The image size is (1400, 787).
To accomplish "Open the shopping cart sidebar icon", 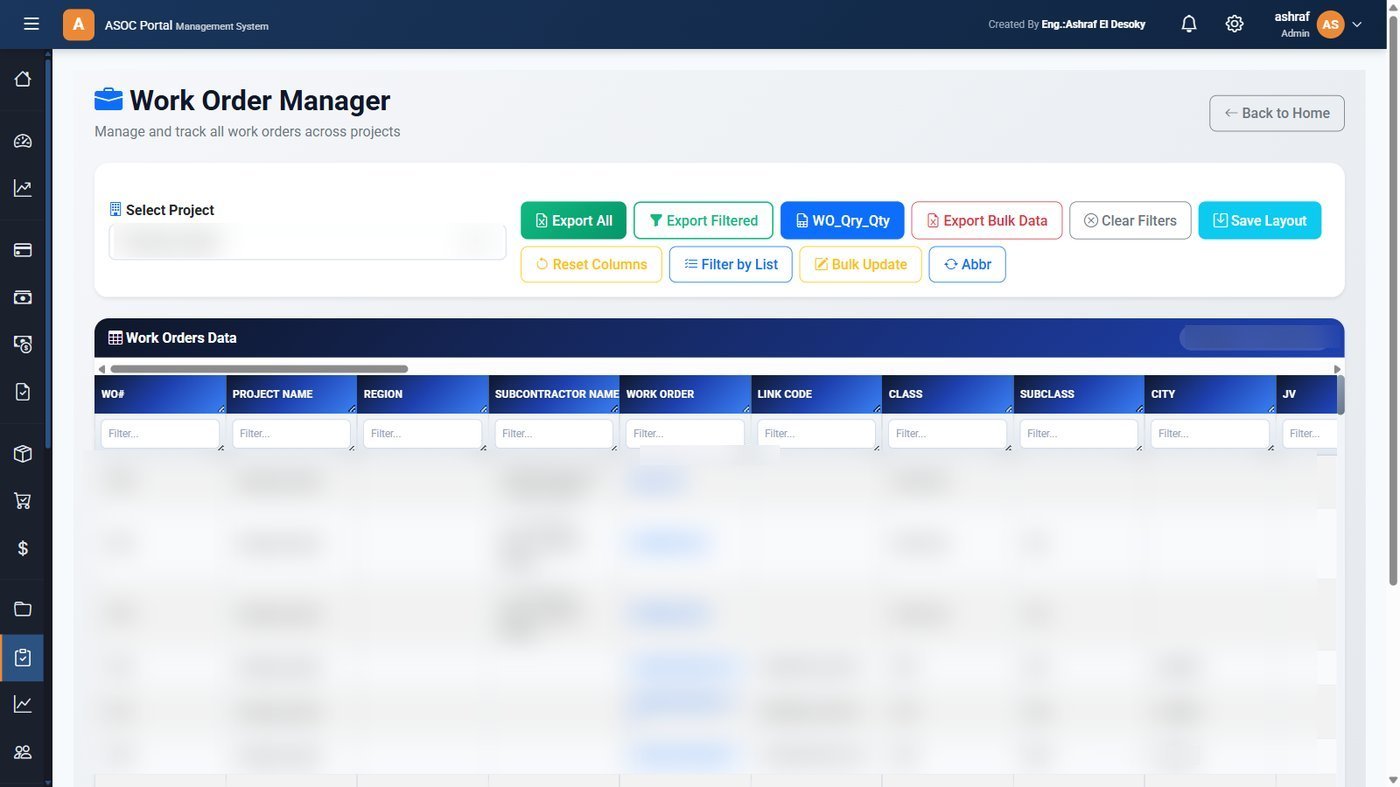I will (23, 501).
